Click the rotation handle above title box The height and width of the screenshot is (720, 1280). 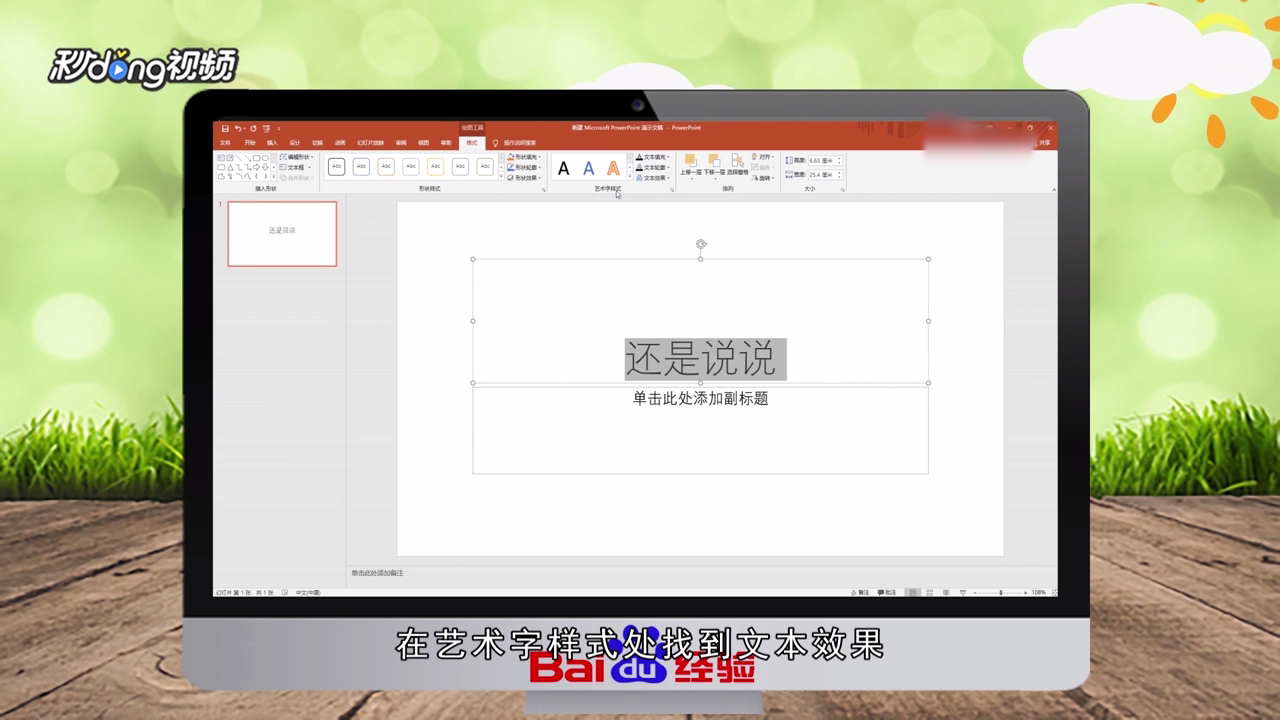tap(701, 244)
